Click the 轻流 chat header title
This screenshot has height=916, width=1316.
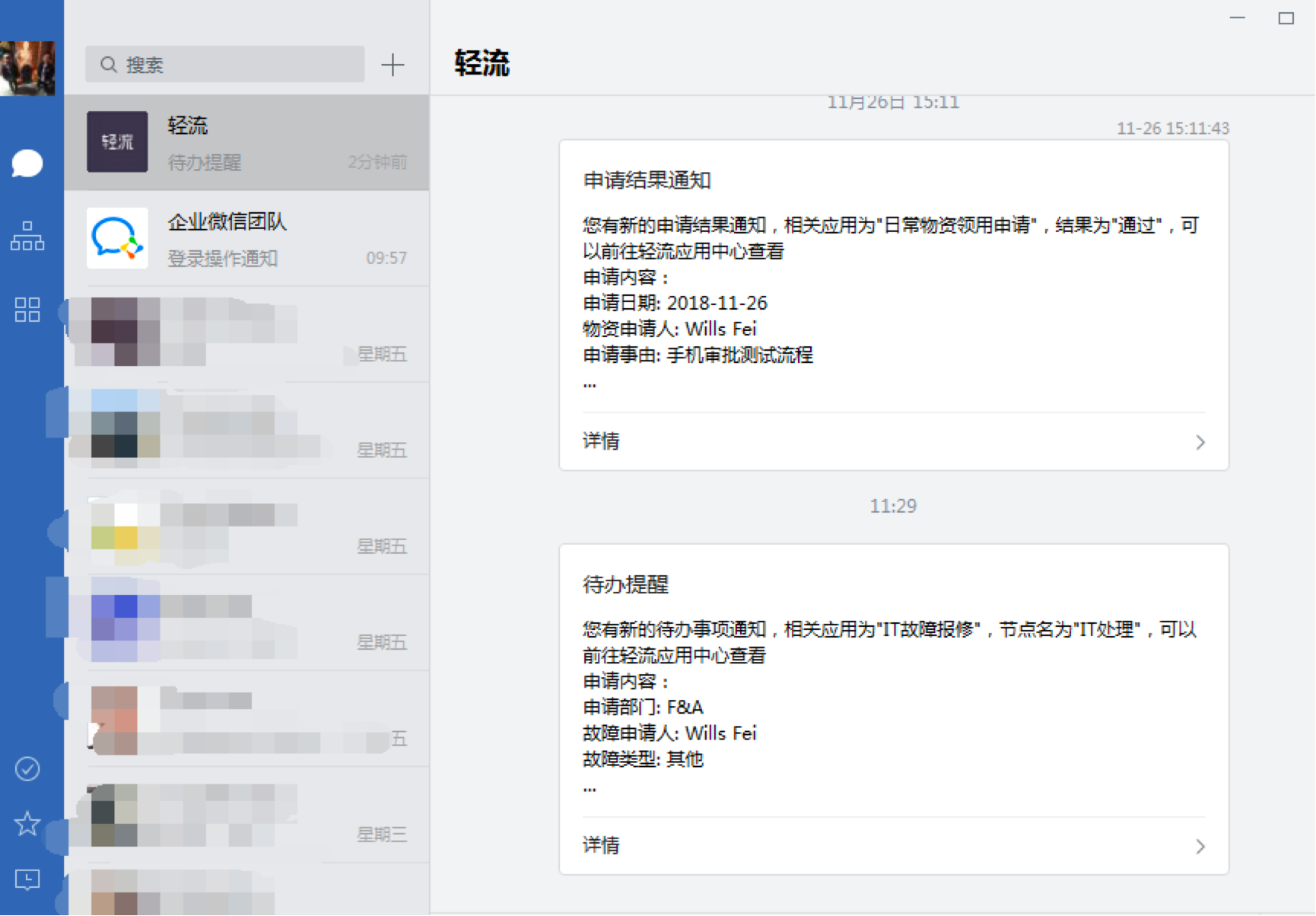482,63
